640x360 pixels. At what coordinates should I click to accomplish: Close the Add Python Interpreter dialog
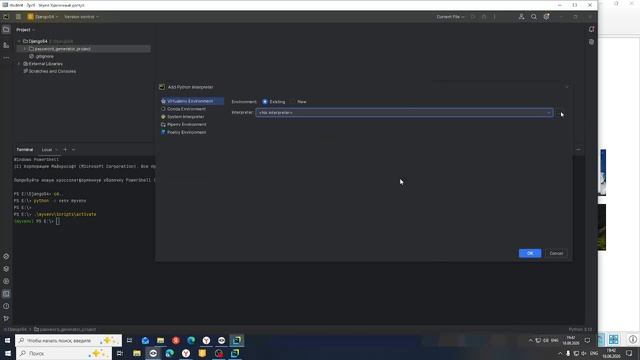tap(567, 87)
